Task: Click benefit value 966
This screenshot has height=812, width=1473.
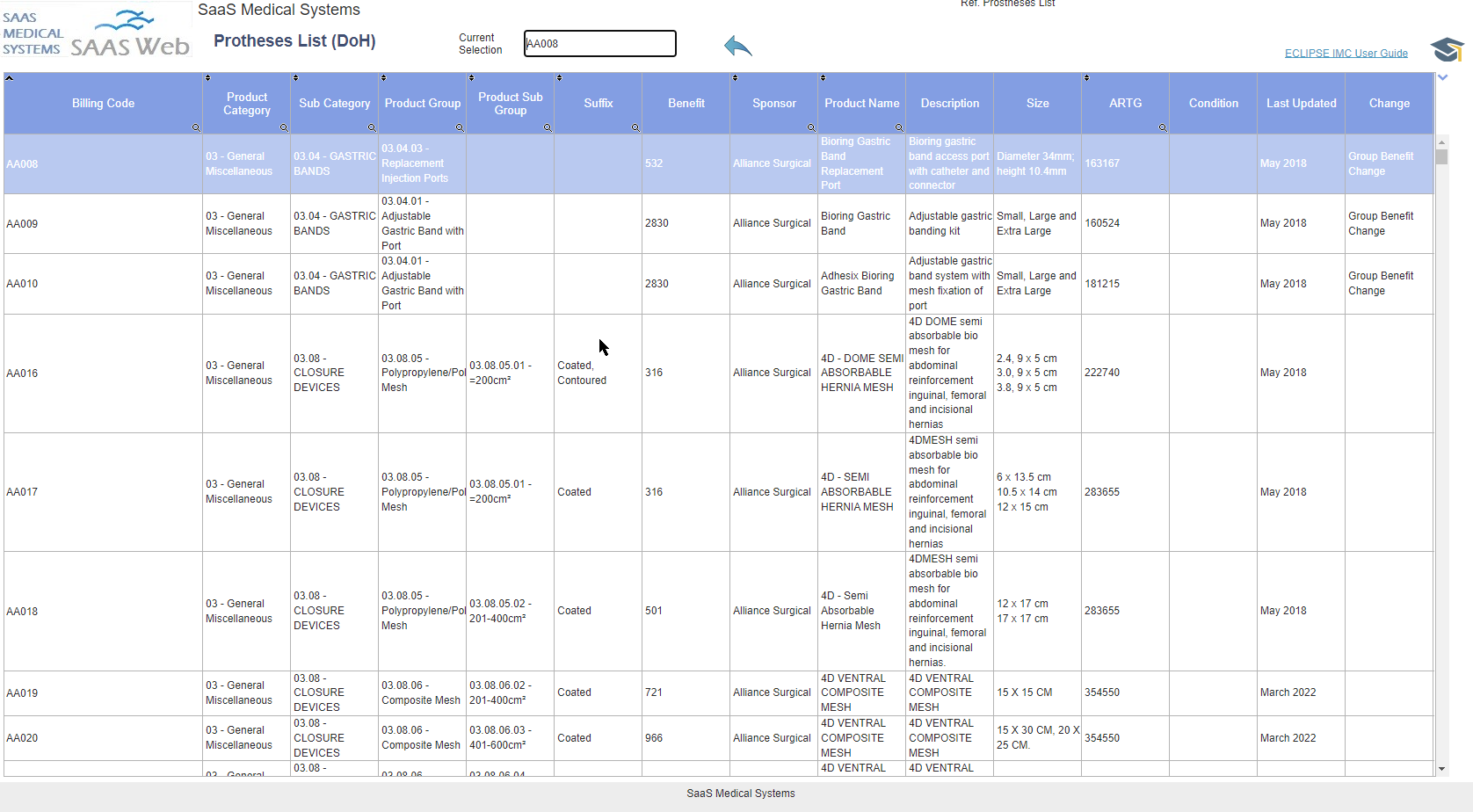Action: click(x=654, y=738)
